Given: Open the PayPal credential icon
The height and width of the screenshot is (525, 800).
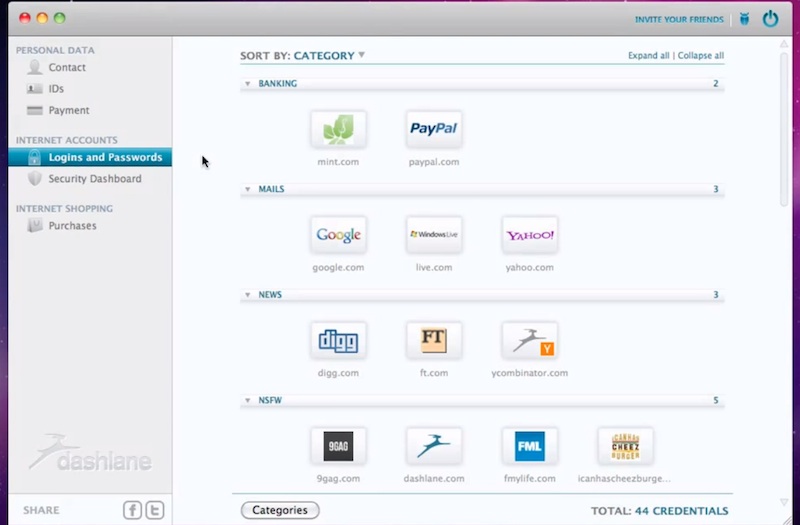Looking at the screenshot, I should (433, 129).
